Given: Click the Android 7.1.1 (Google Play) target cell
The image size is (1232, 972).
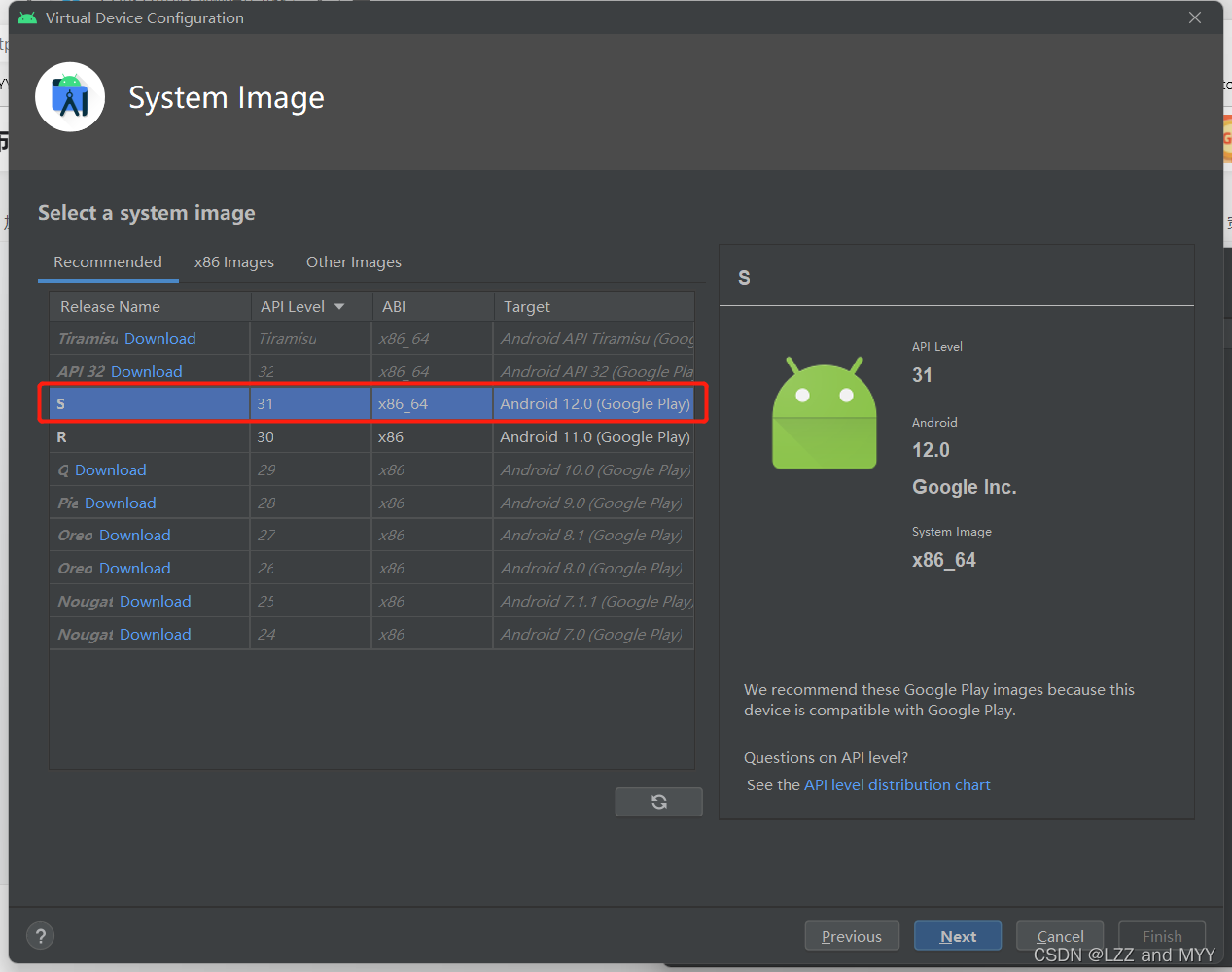Looking at the screenshot, I should click(x=594, y=601).
